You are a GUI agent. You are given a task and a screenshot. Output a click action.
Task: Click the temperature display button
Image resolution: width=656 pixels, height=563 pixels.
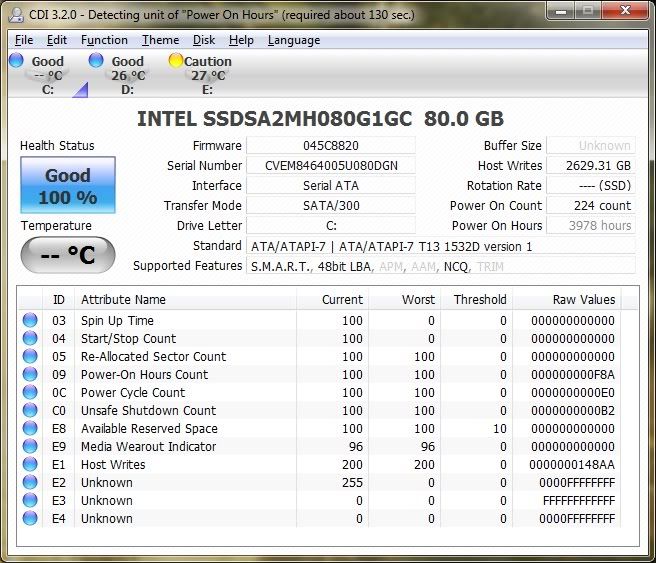pos(68,255)
